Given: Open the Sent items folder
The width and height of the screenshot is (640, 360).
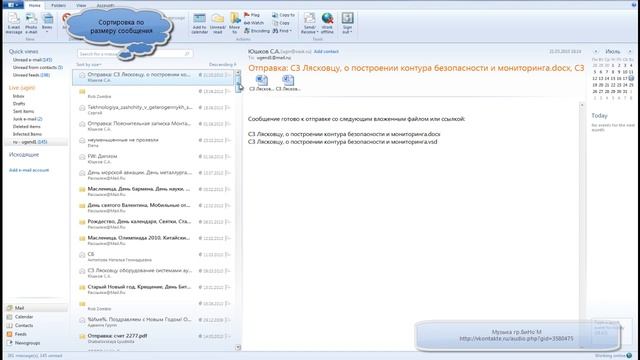Looking at the screenshot, I should (x=23, y=111).
